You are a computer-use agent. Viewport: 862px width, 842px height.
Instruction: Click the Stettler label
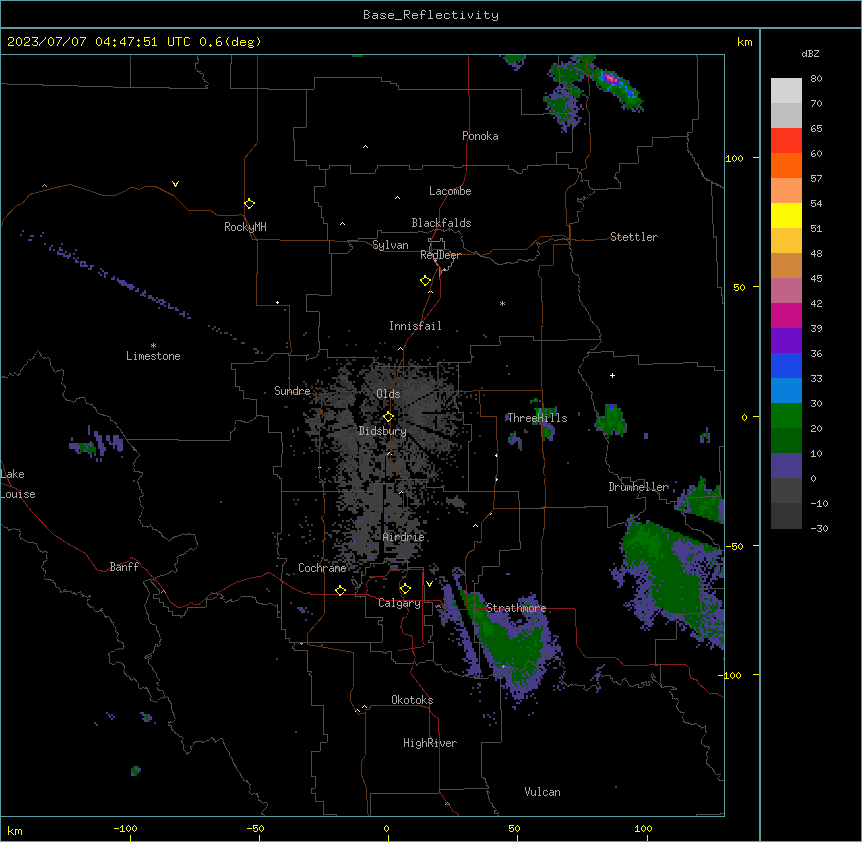point(634,237)
